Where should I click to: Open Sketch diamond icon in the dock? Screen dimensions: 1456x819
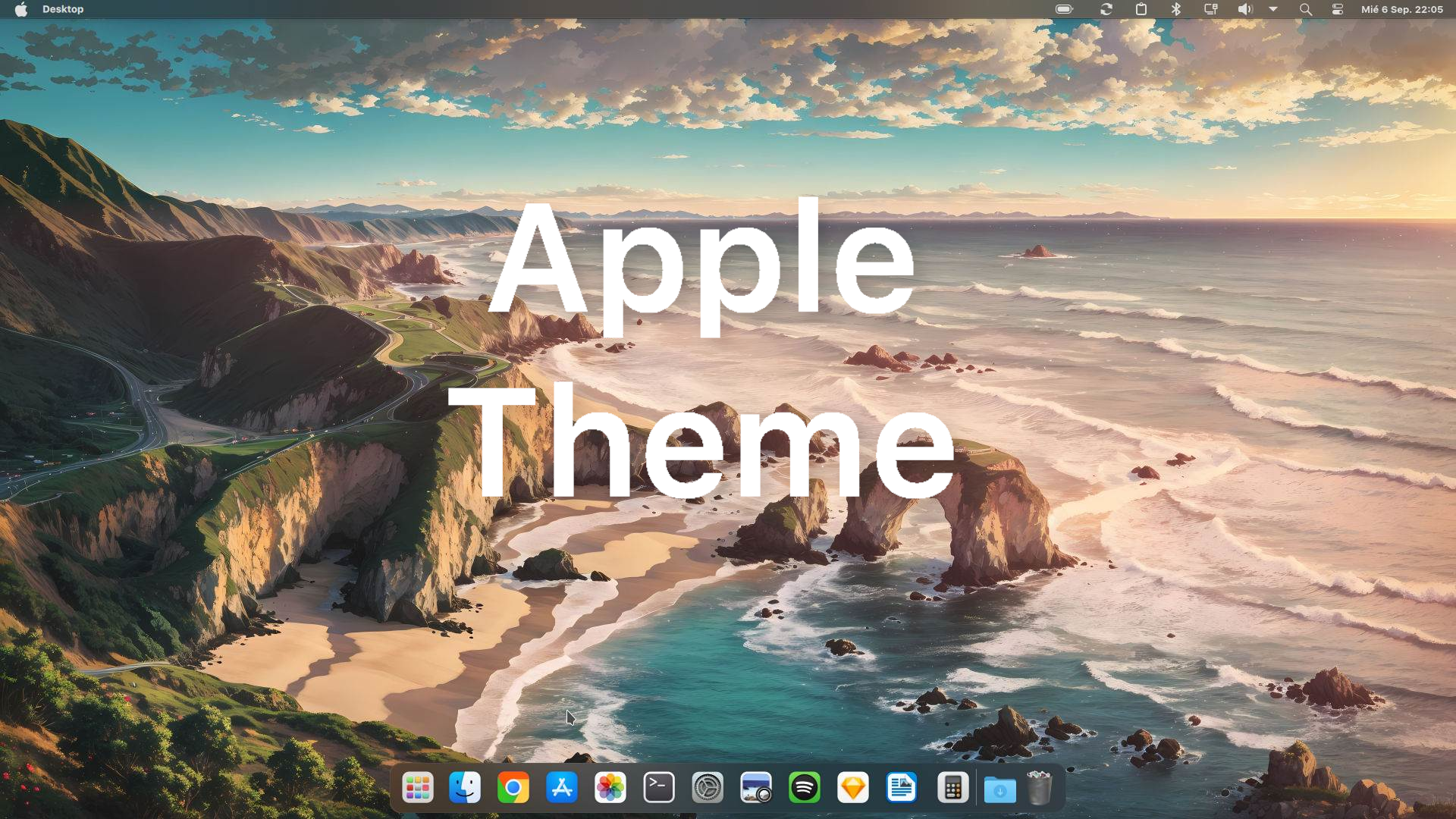click(x=853, y=788)
